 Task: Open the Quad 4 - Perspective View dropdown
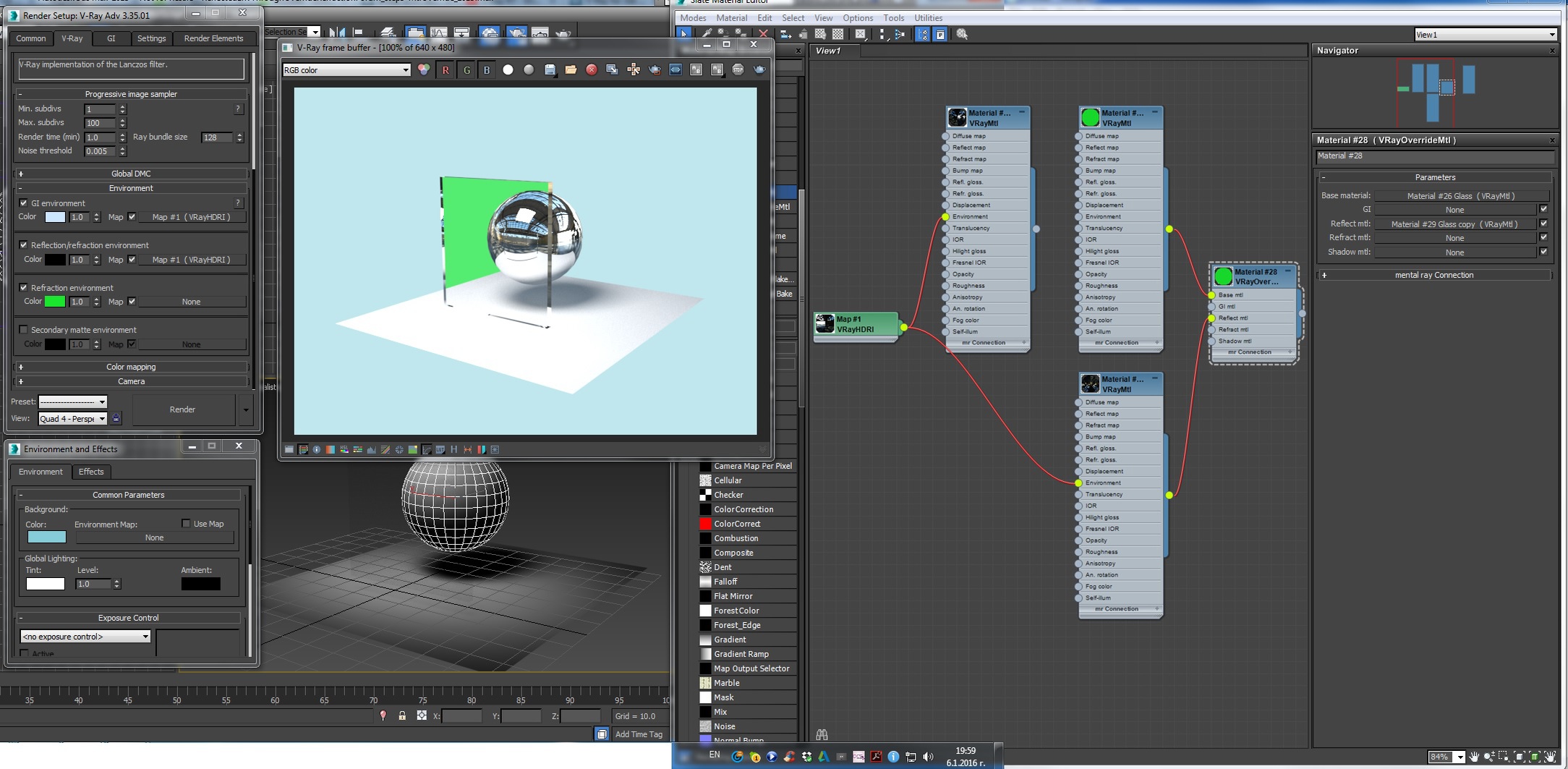point(72,419)
